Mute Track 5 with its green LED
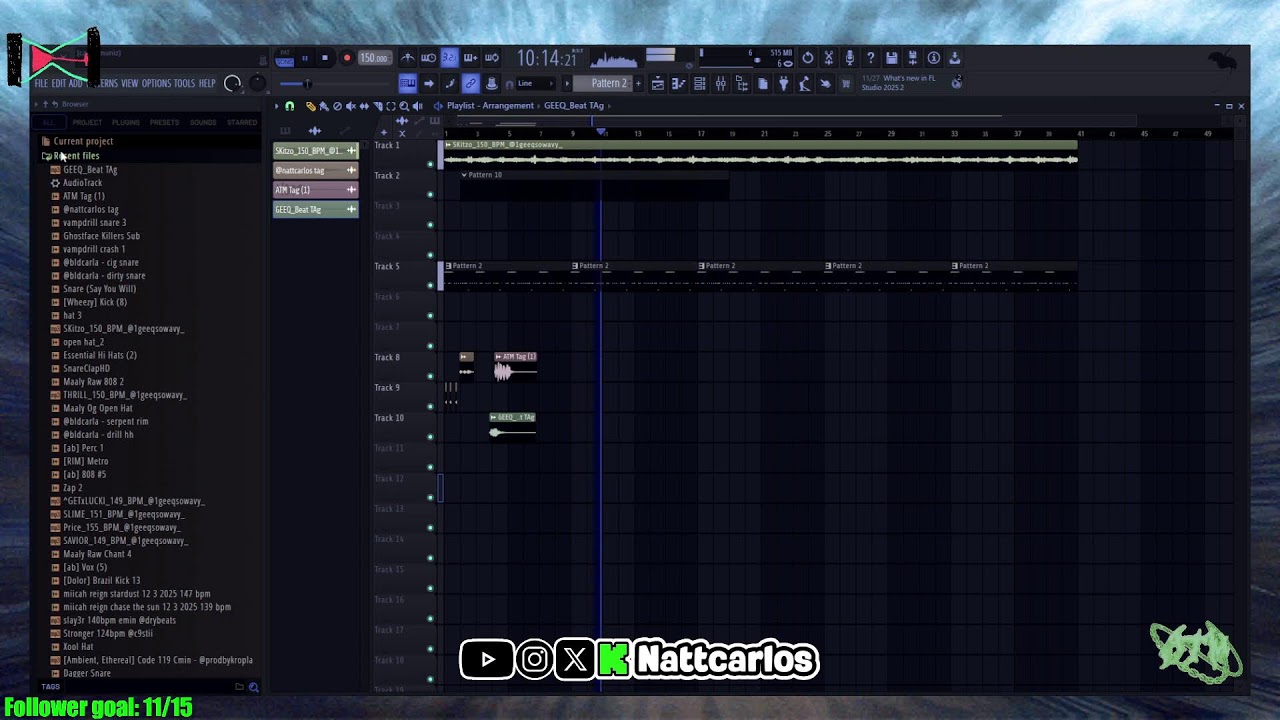This screenshot has width=1280, height=720. (x=431, y=285)
